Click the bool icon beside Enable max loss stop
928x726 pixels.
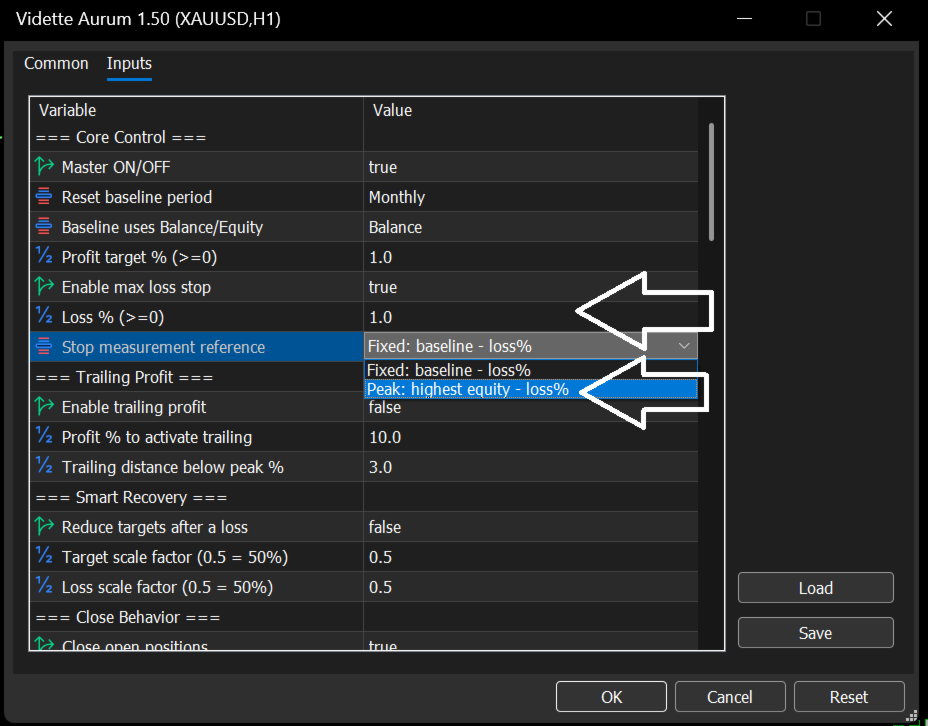pyautogui.click(x=44, y=286)
